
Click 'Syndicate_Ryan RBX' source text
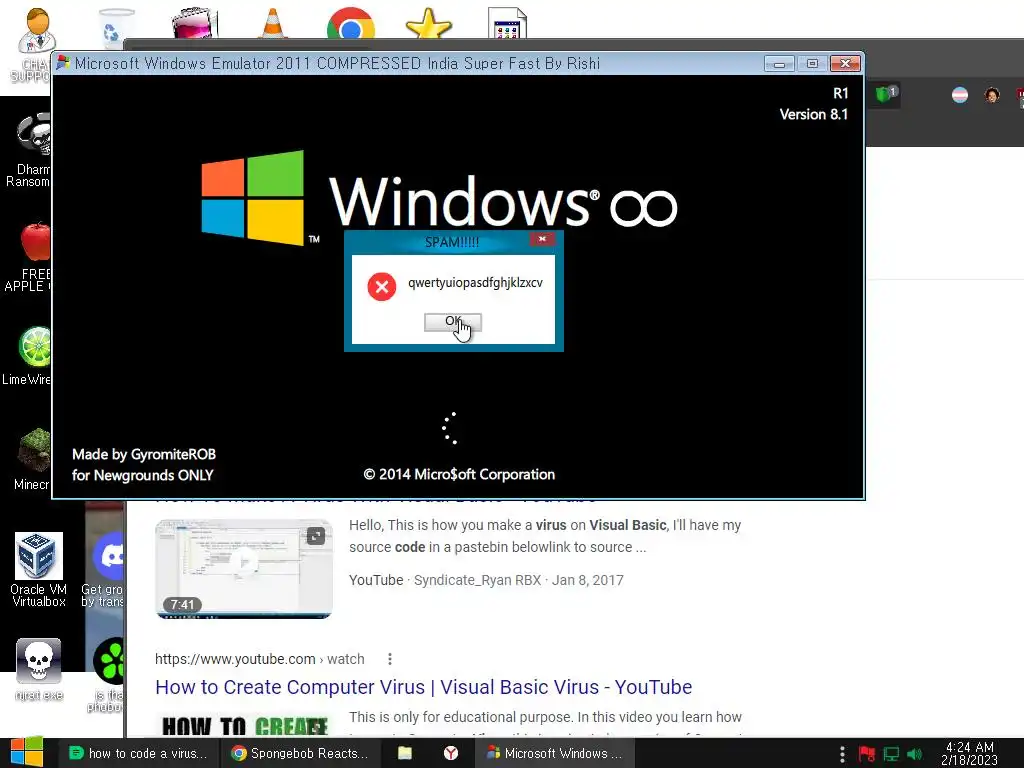[477, 580]
